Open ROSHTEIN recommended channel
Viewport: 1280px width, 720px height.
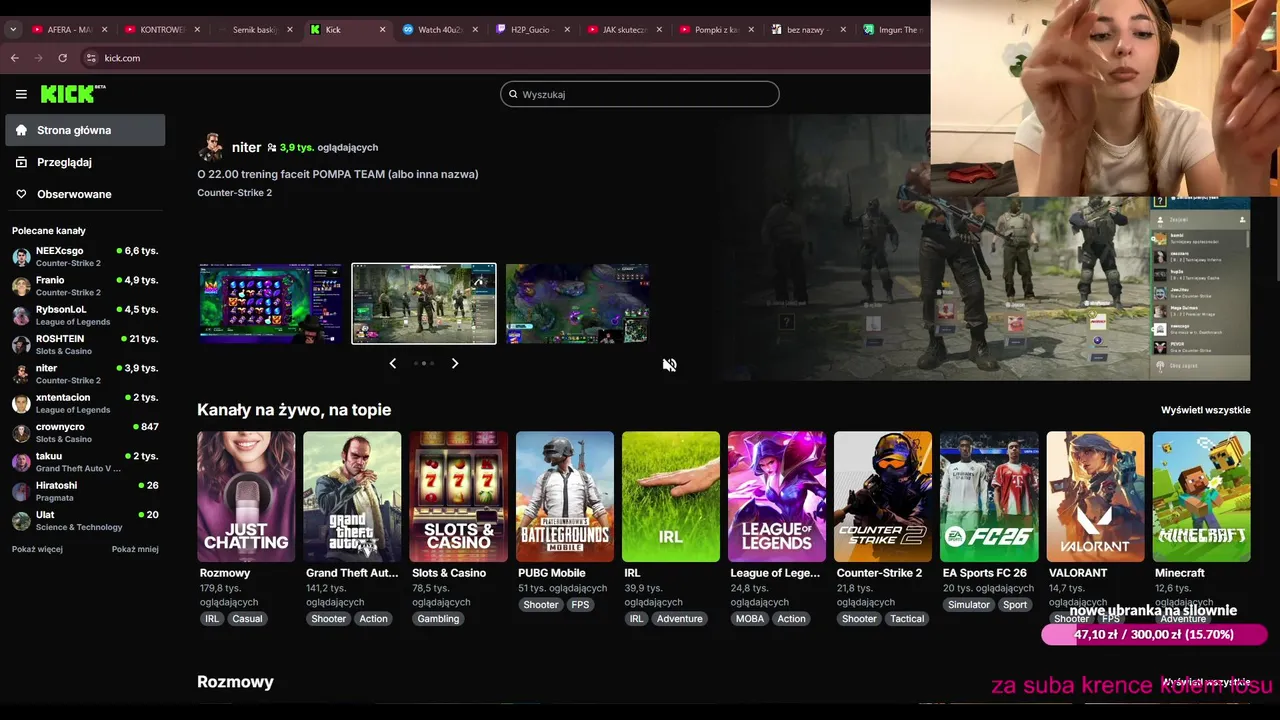[x=85, y=345]
